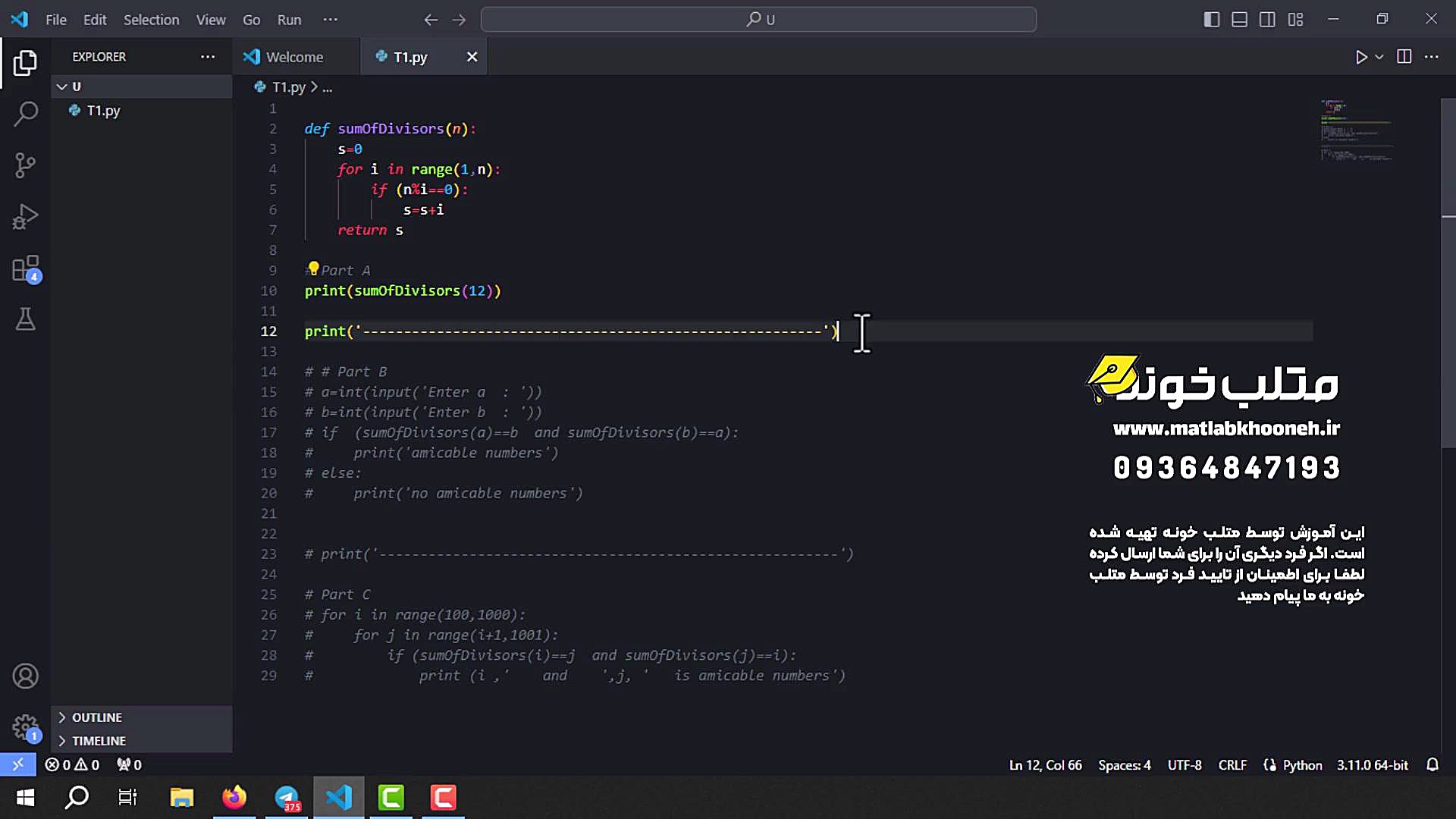Open run options dropdown next to play
Image resolution: width=1456 pixels, height=819 pixels.
(1379, 57)
